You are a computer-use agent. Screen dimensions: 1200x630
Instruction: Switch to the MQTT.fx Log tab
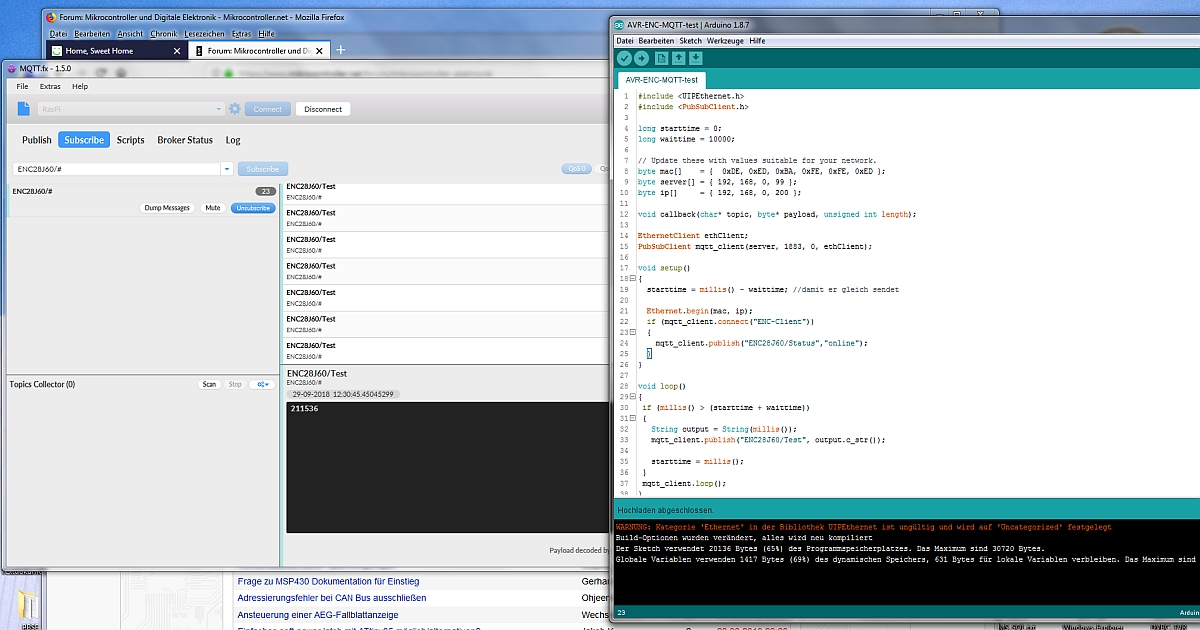[233, 140]
